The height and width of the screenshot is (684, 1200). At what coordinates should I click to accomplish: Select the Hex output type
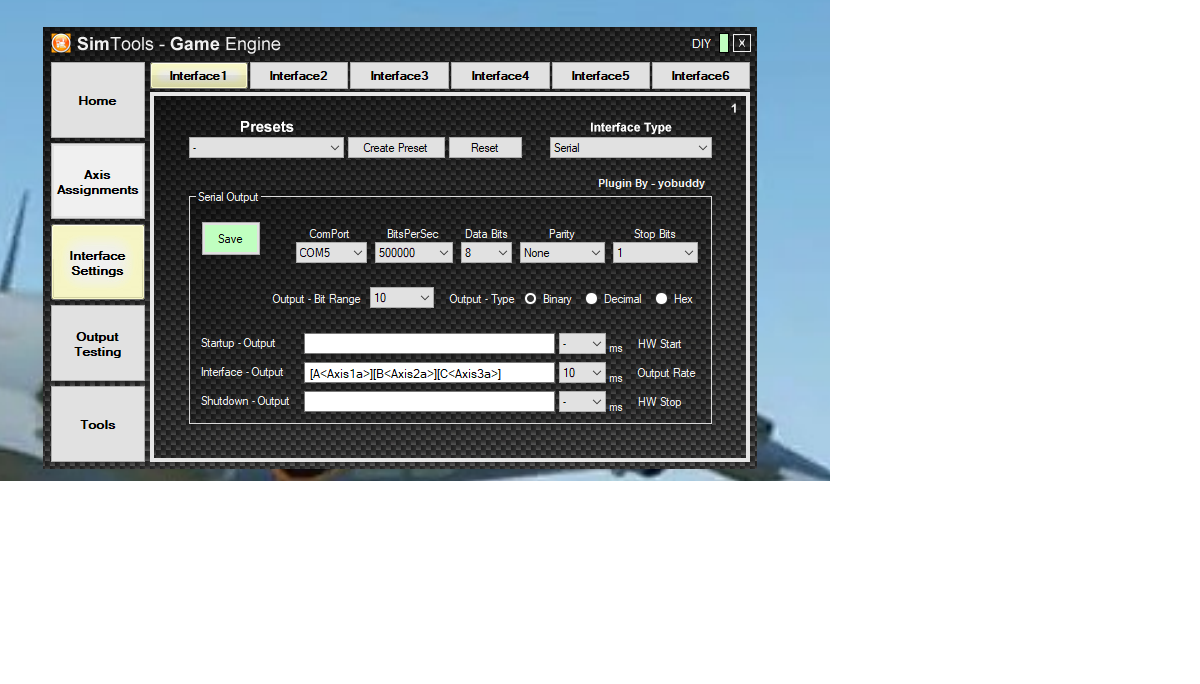click(x=662, y=299)
